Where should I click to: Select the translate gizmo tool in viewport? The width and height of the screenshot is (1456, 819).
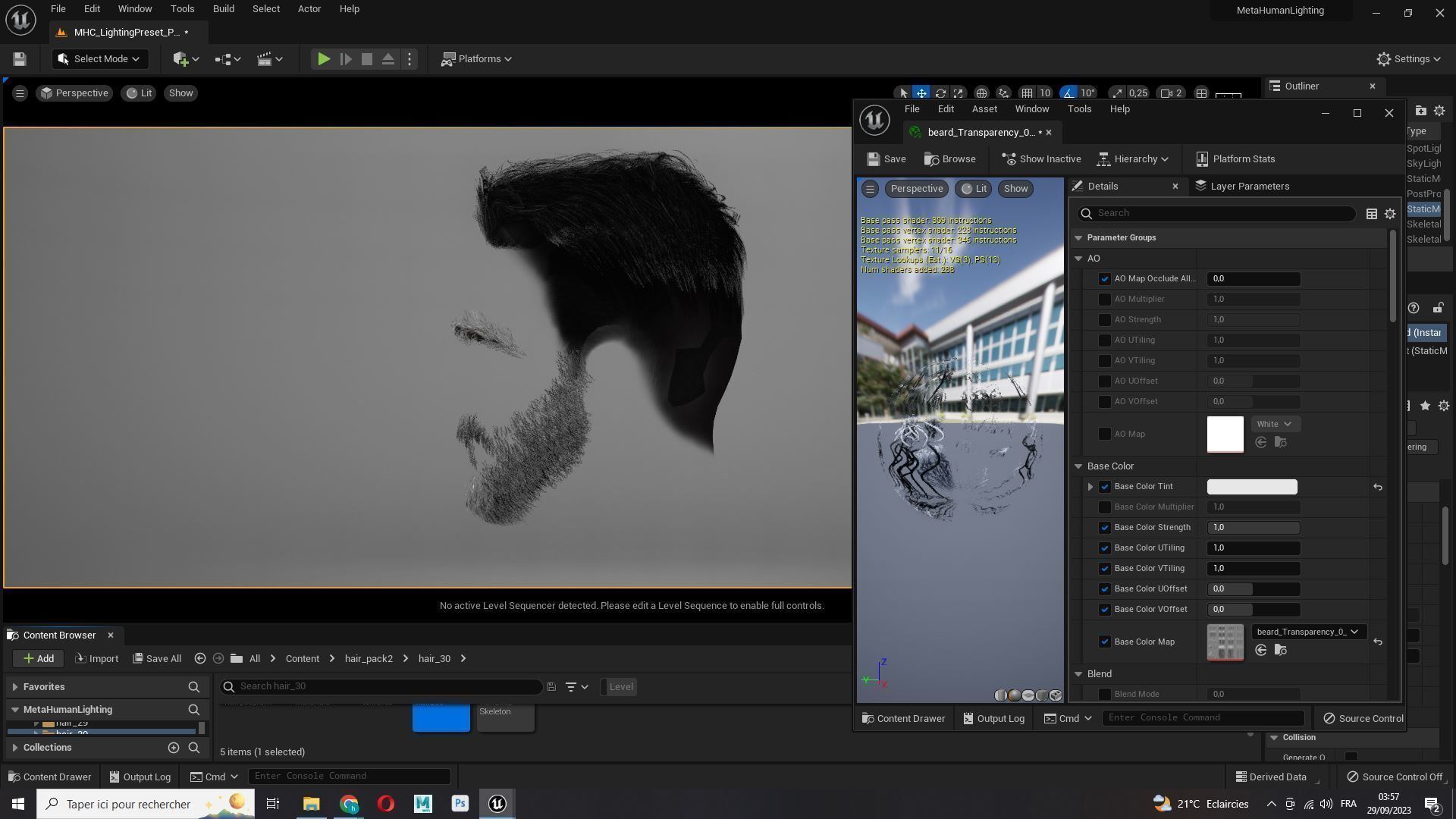click(x=921, y=93)
